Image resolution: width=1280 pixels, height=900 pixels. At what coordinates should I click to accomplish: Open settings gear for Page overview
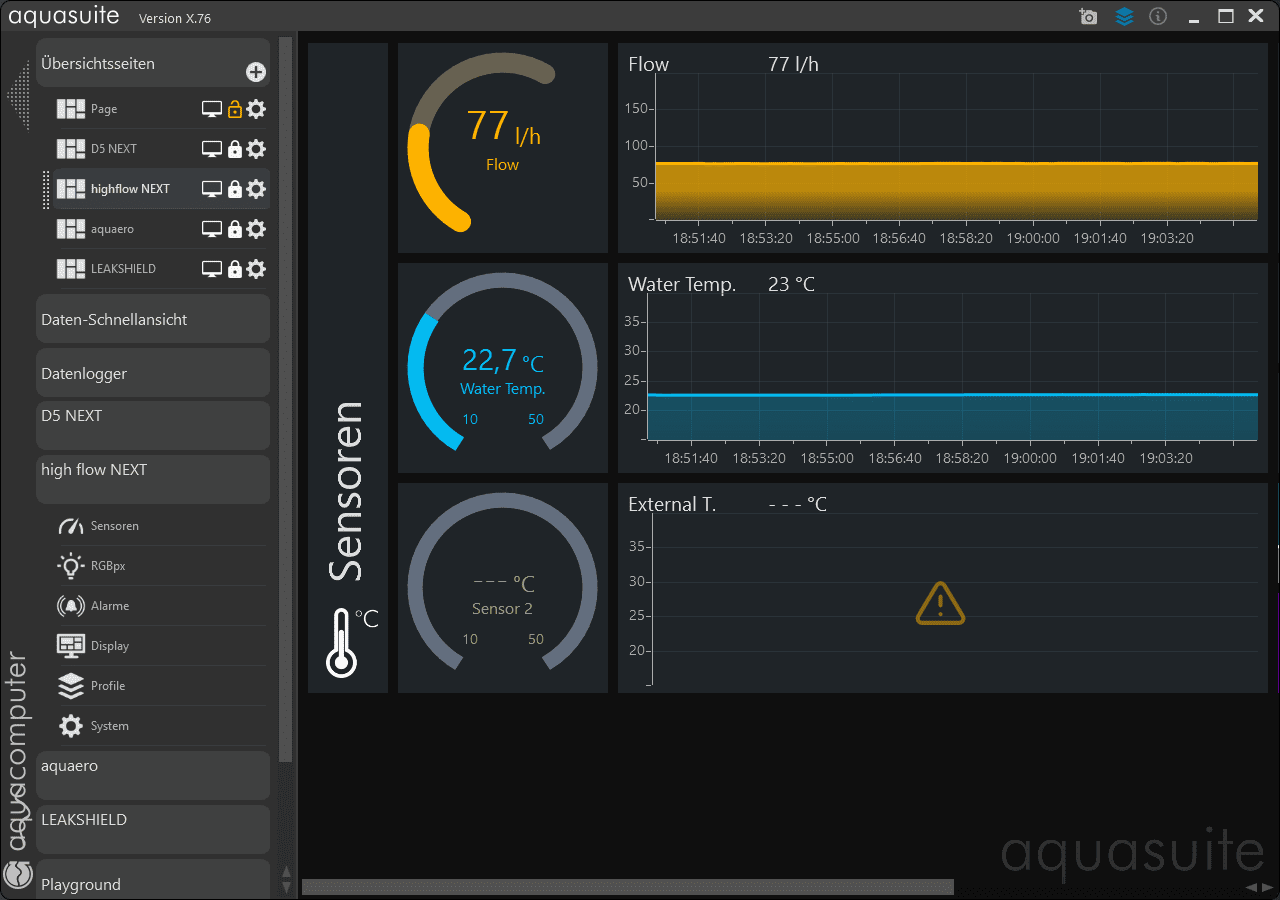pyautogui.click(x=256, y=109)
